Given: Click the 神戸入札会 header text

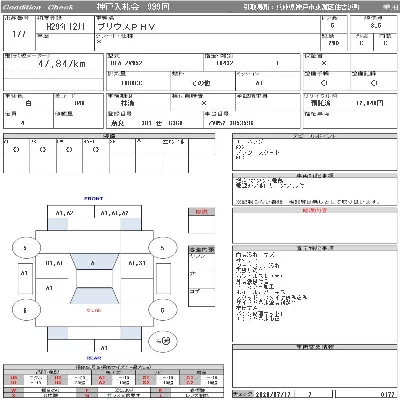Looking at the screenshot, I should point(118,7).
